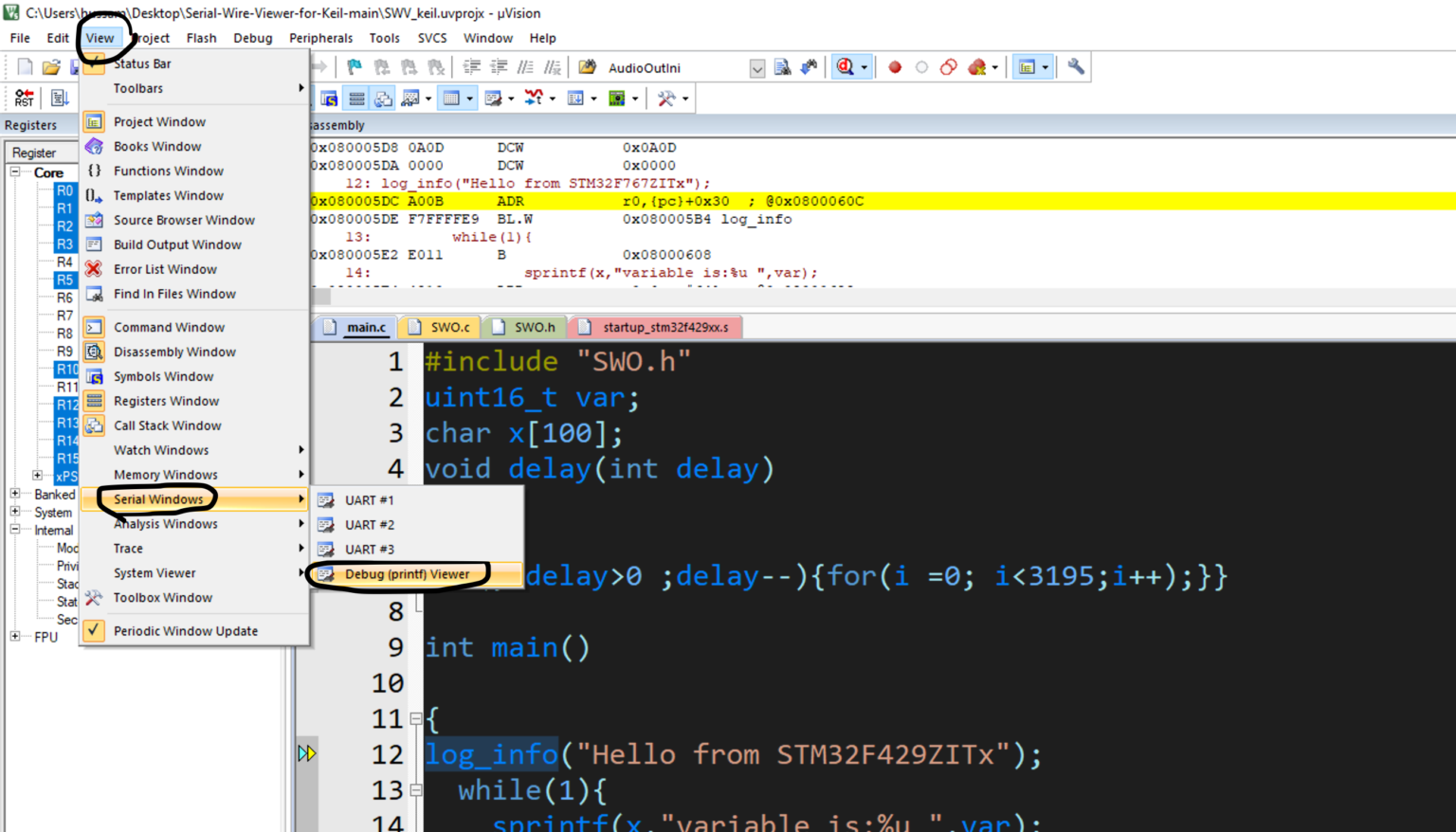Open a project using the folder icon
1456x832 pixels.
[52, 66]
